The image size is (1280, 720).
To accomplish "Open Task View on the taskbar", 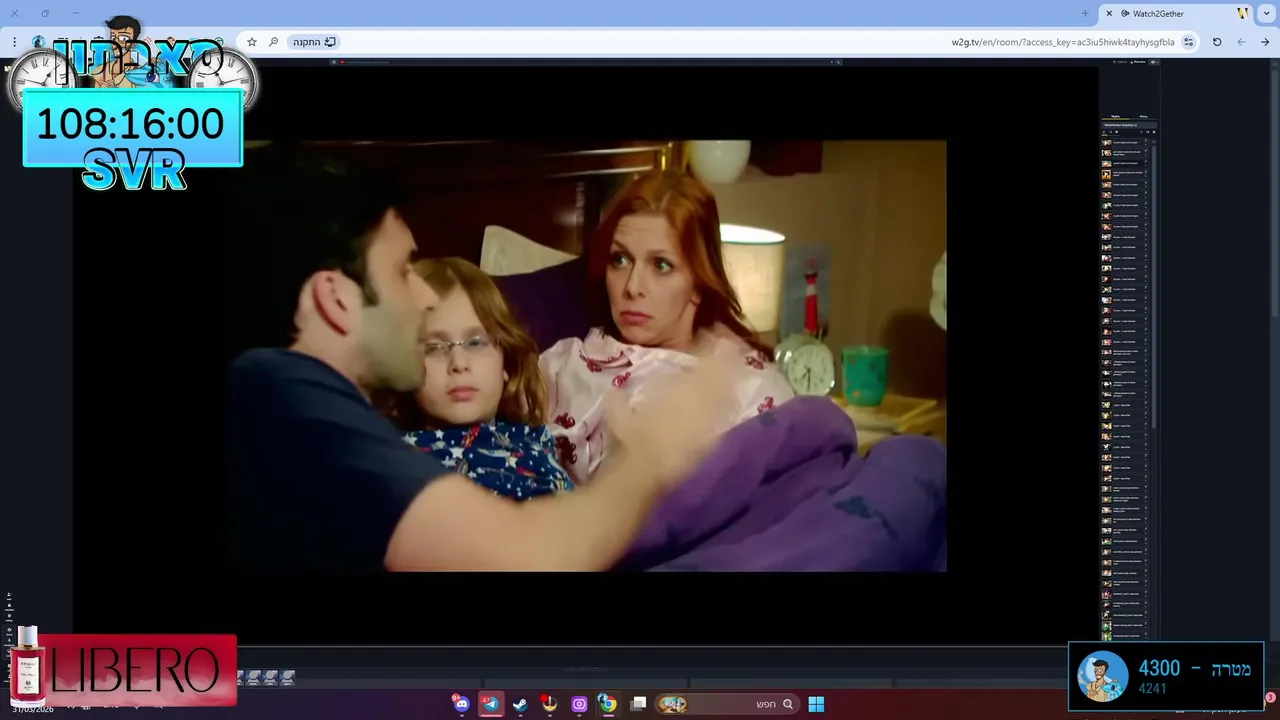I will (x=638, y=704).
